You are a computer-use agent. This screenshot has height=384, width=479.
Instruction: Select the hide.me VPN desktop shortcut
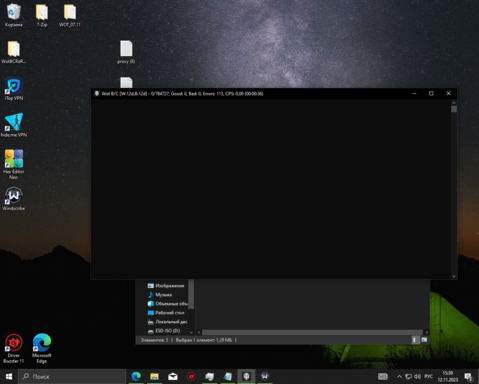[14, 125]
